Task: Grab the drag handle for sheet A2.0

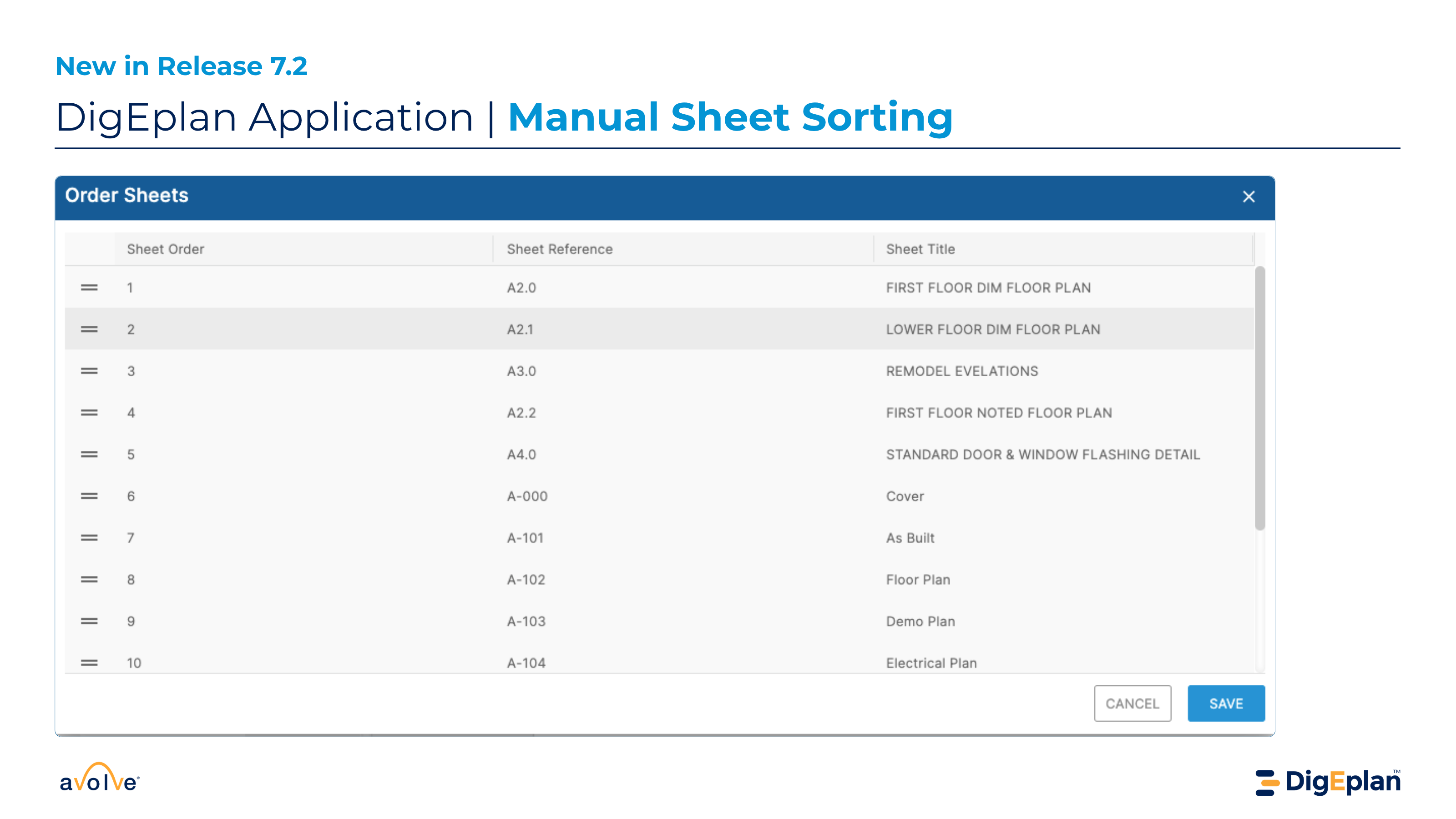Action: [89, 288]
